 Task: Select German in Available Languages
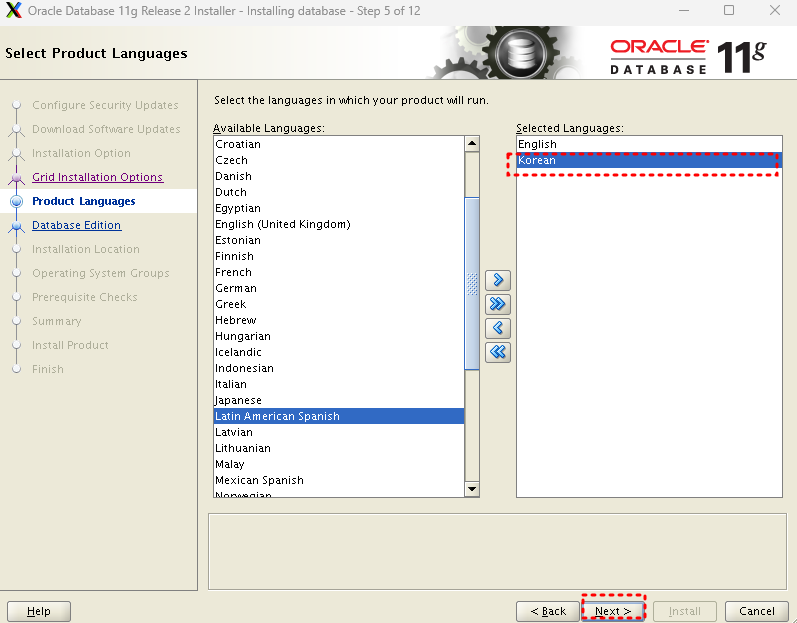pyautogui.click(x=339, y=288)
